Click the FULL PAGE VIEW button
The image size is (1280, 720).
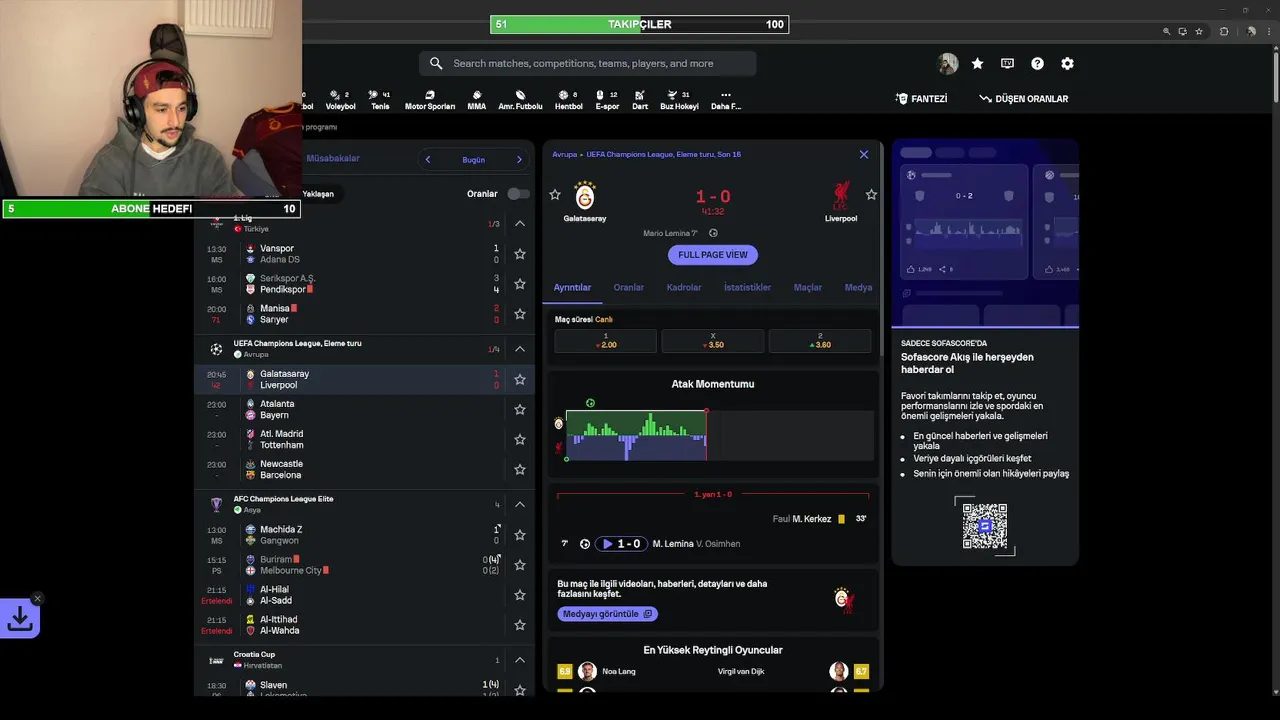(x=713, y=255)
